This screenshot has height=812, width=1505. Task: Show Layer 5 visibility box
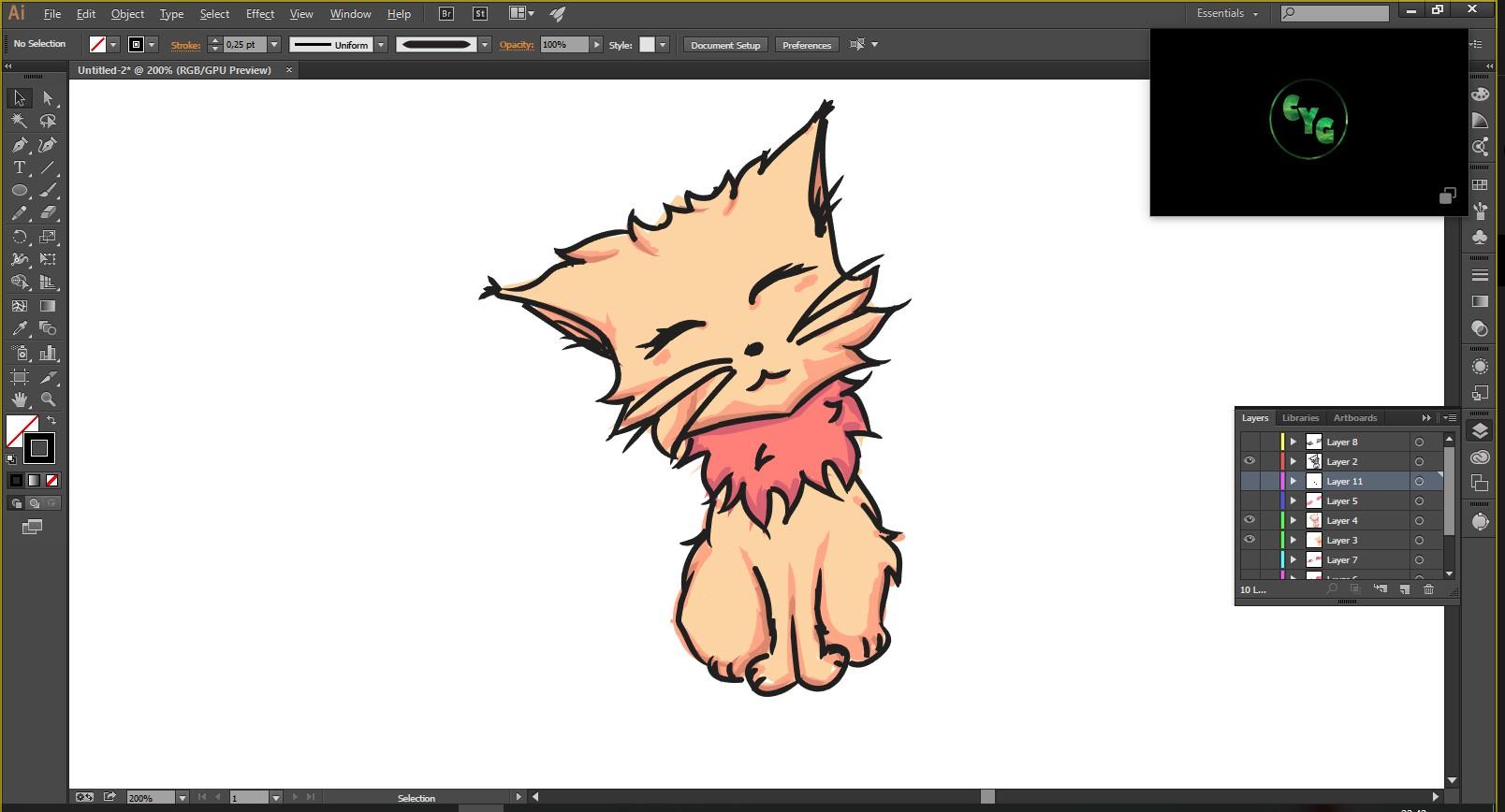coord(1249,500)
